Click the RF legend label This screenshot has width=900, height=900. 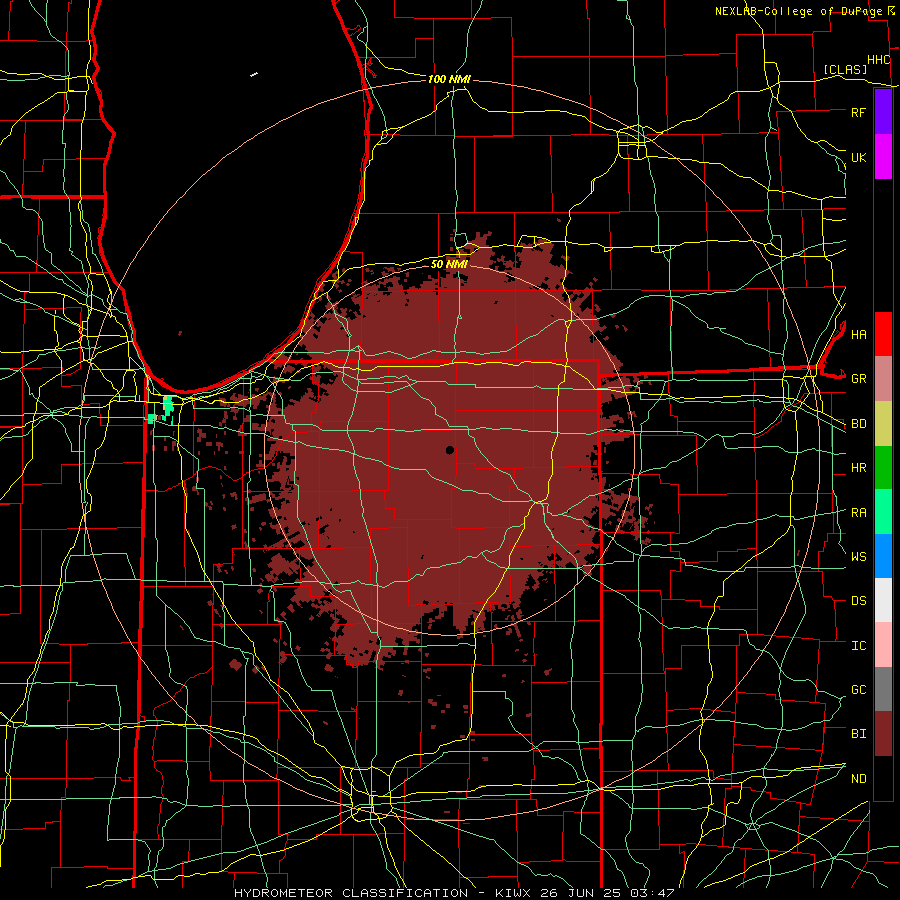coord(858,112)
